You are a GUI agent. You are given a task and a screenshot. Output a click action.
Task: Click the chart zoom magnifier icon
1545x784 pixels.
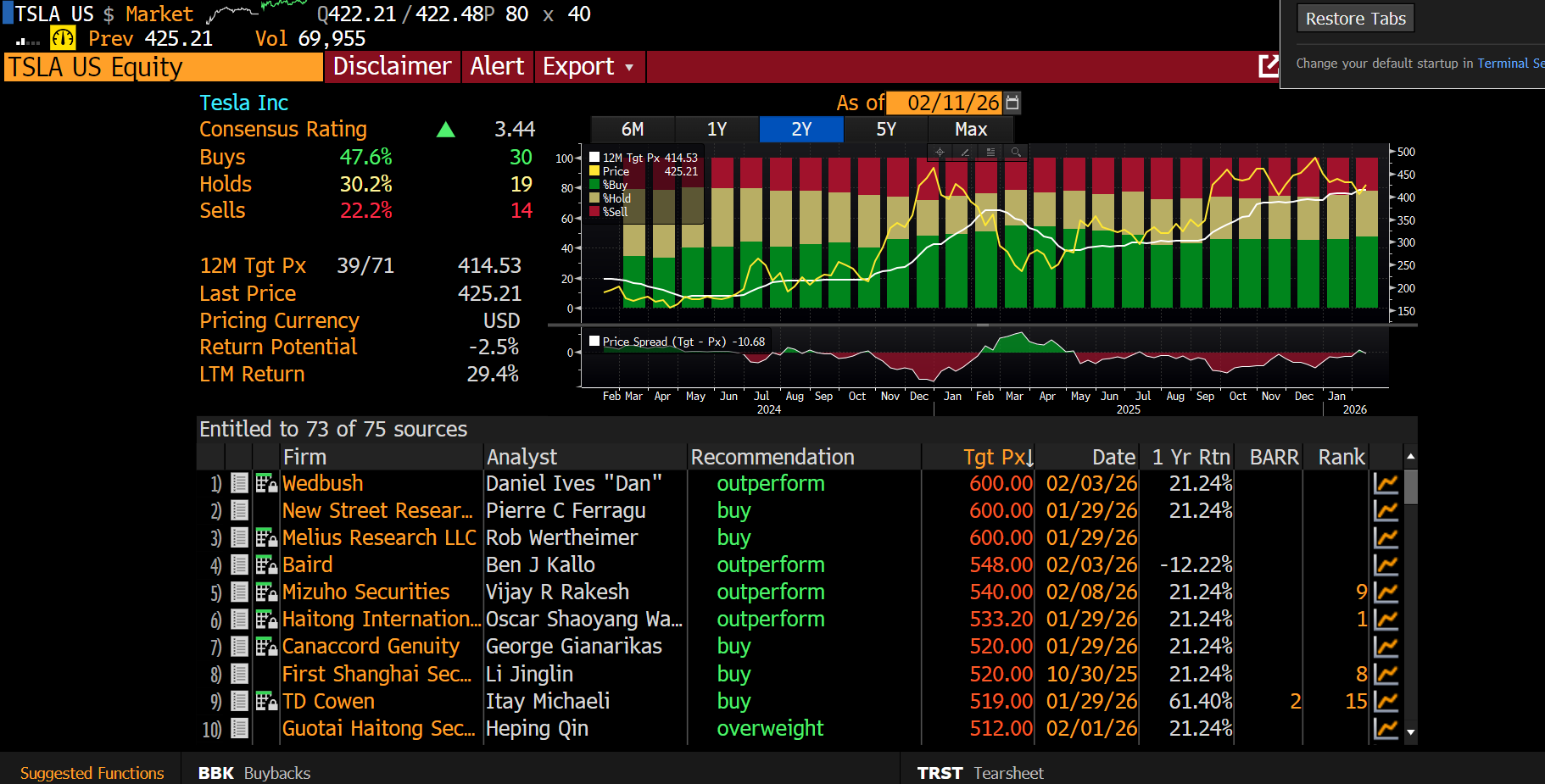[x=1016, y=152]
